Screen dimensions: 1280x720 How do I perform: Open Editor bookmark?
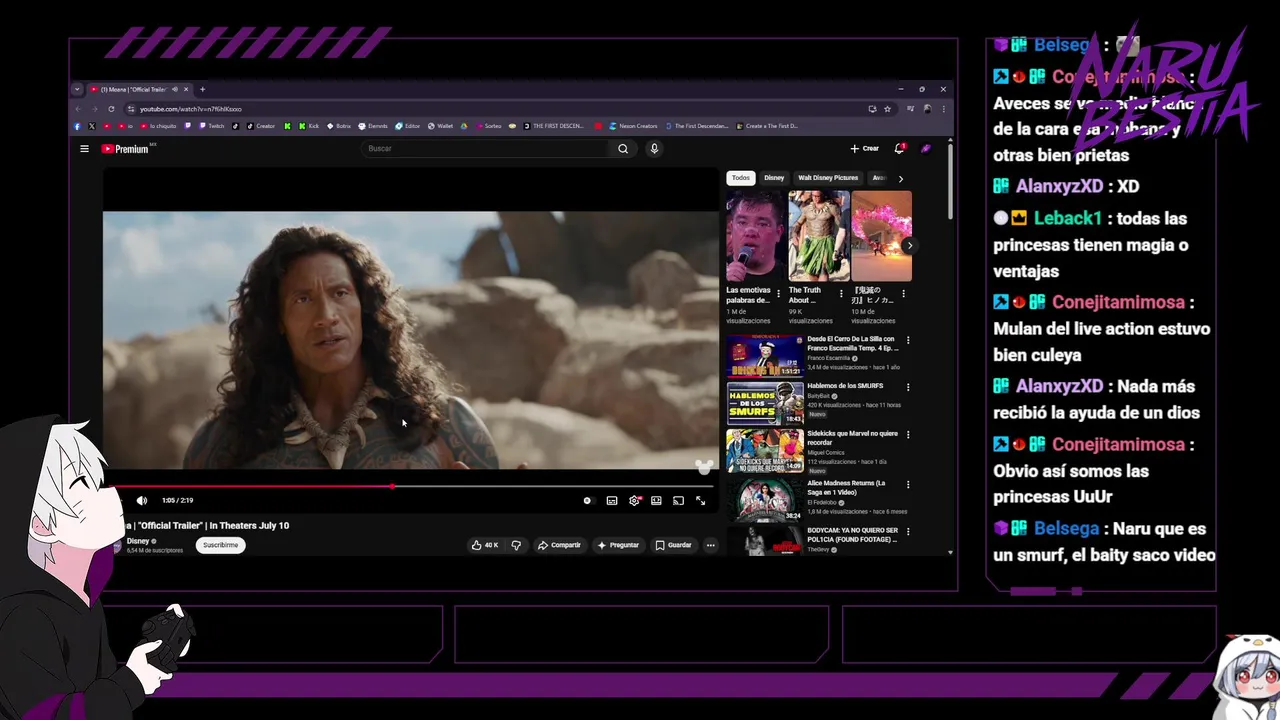point(407,126)
